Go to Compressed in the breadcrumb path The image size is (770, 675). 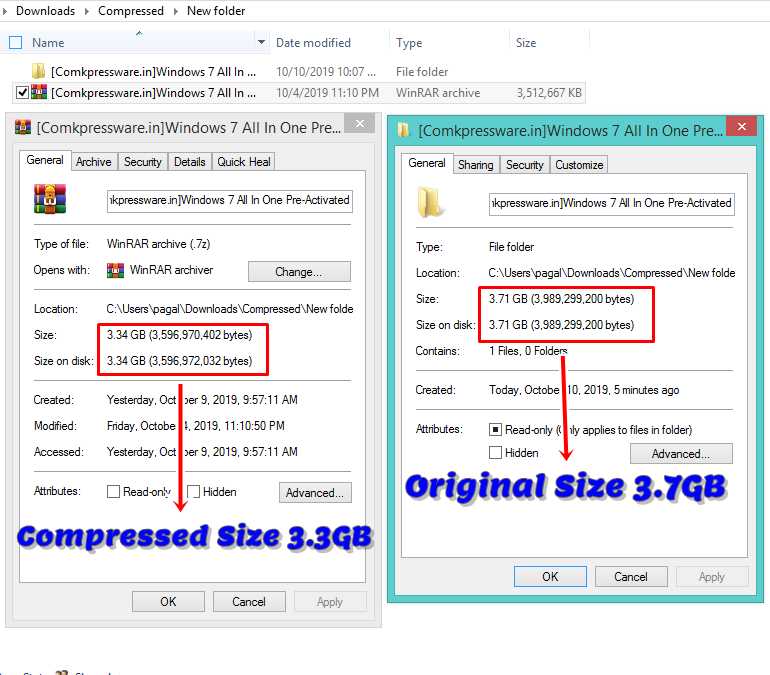[x=131, y=11]
